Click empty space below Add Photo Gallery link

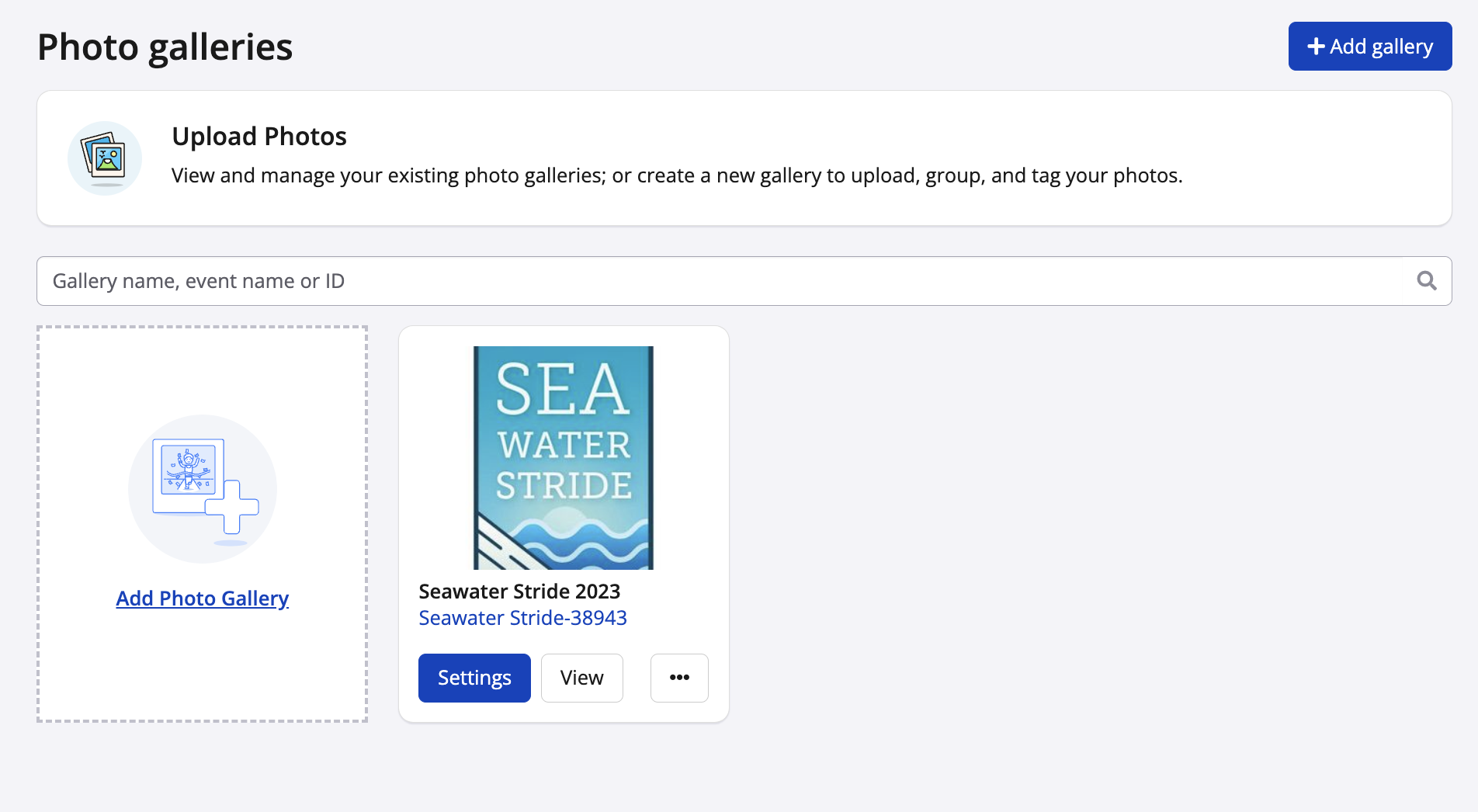(202, 668)
